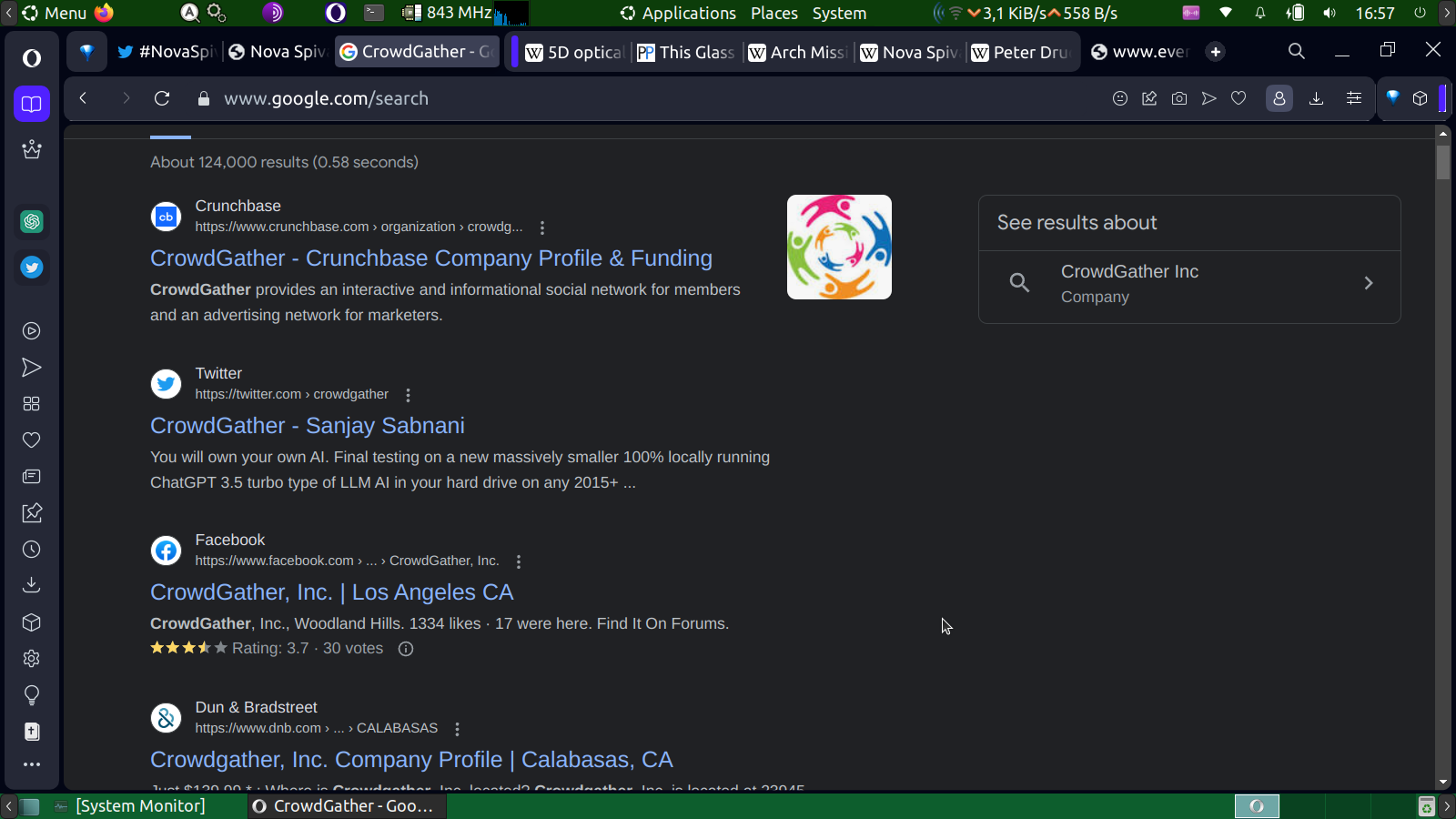Open more options for Twitter result
Image resolution: width=1456 pixels, height=819 pixels.
click(x=408, y=395)
